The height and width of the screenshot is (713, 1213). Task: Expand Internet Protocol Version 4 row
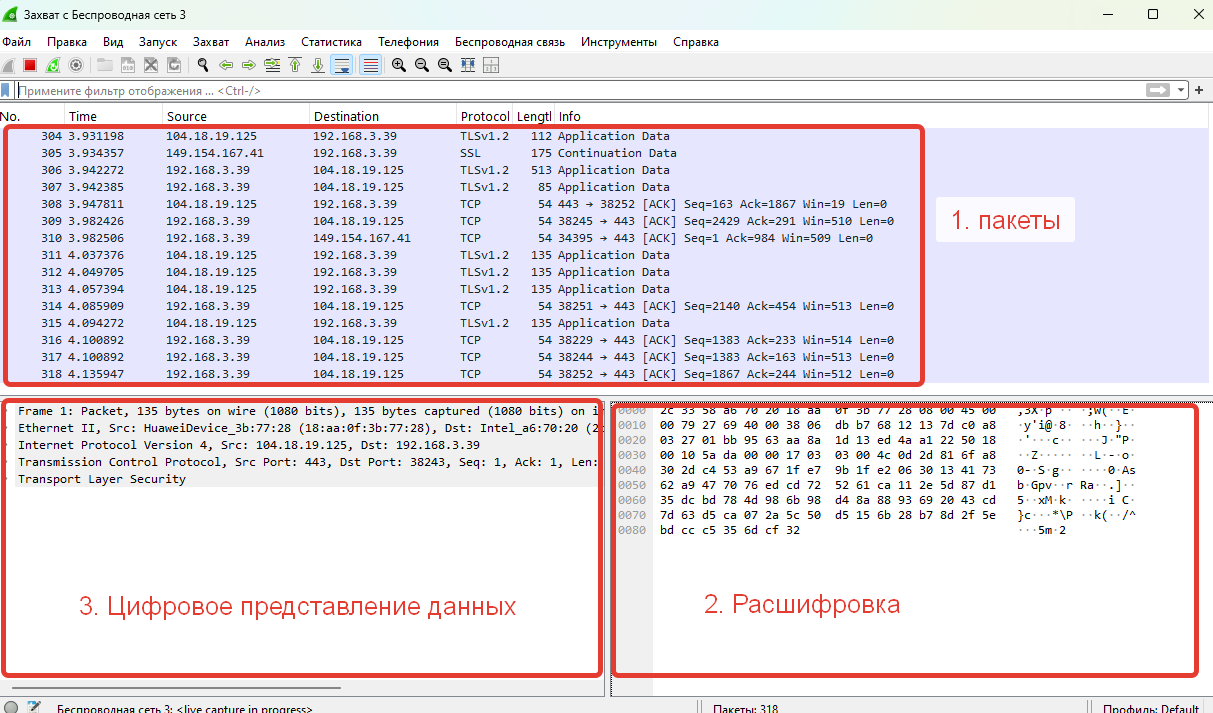pyautogui.click(x=304, y=445)
